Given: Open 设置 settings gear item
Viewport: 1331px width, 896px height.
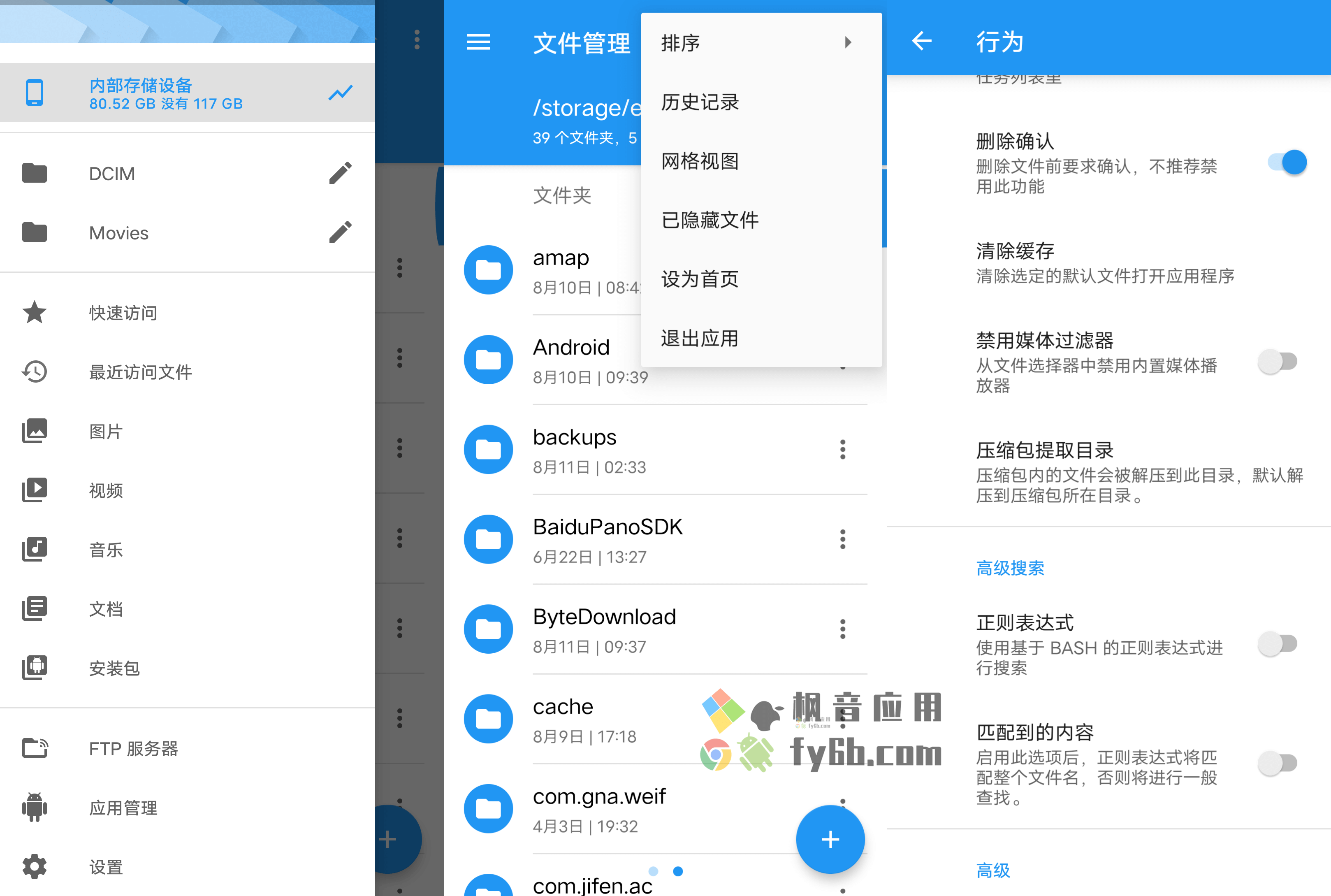Looking at the screenshot, I should pos(188,867).
